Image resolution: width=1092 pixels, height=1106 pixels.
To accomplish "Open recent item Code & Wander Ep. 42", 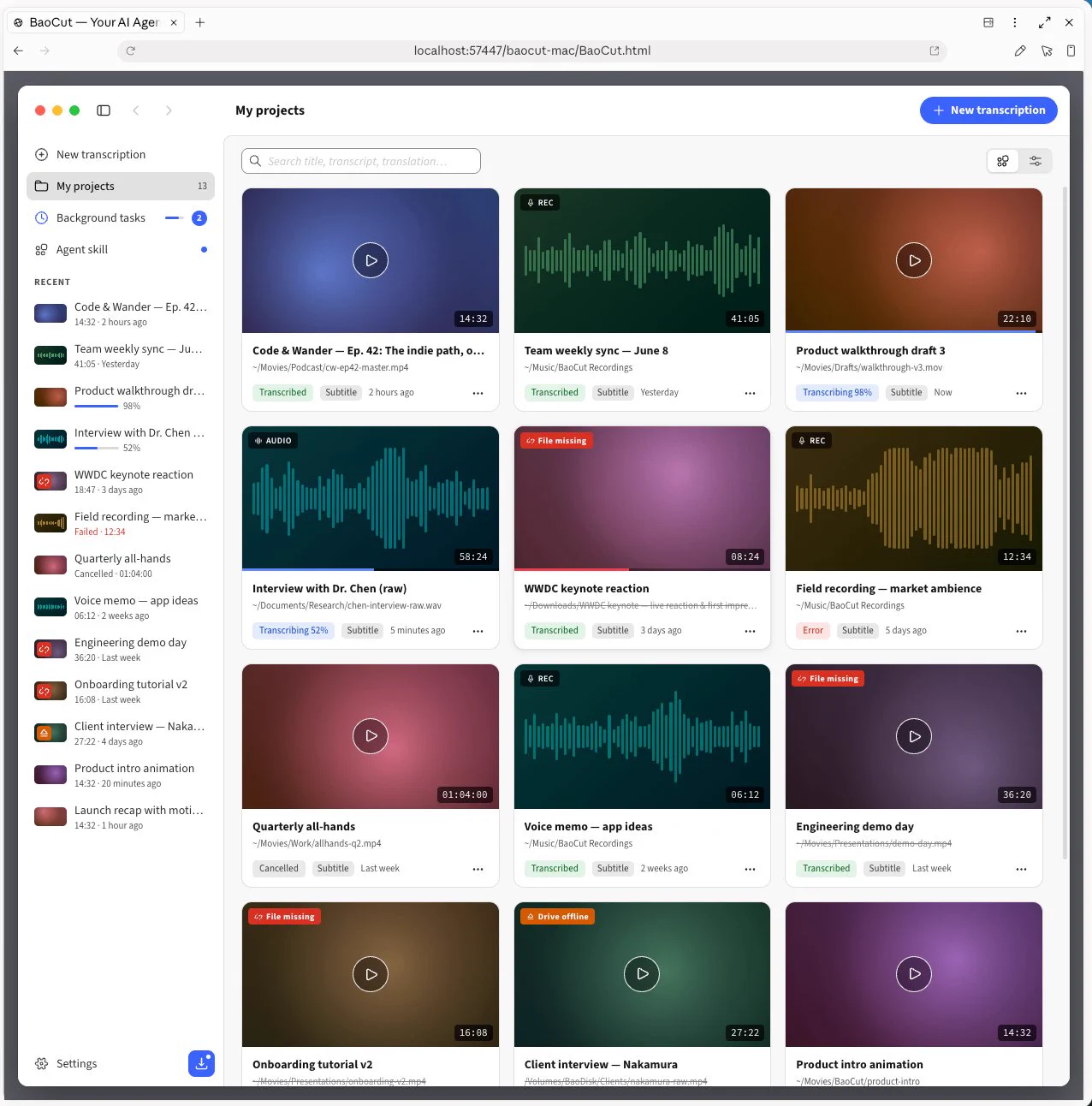I will pos(121,314).
